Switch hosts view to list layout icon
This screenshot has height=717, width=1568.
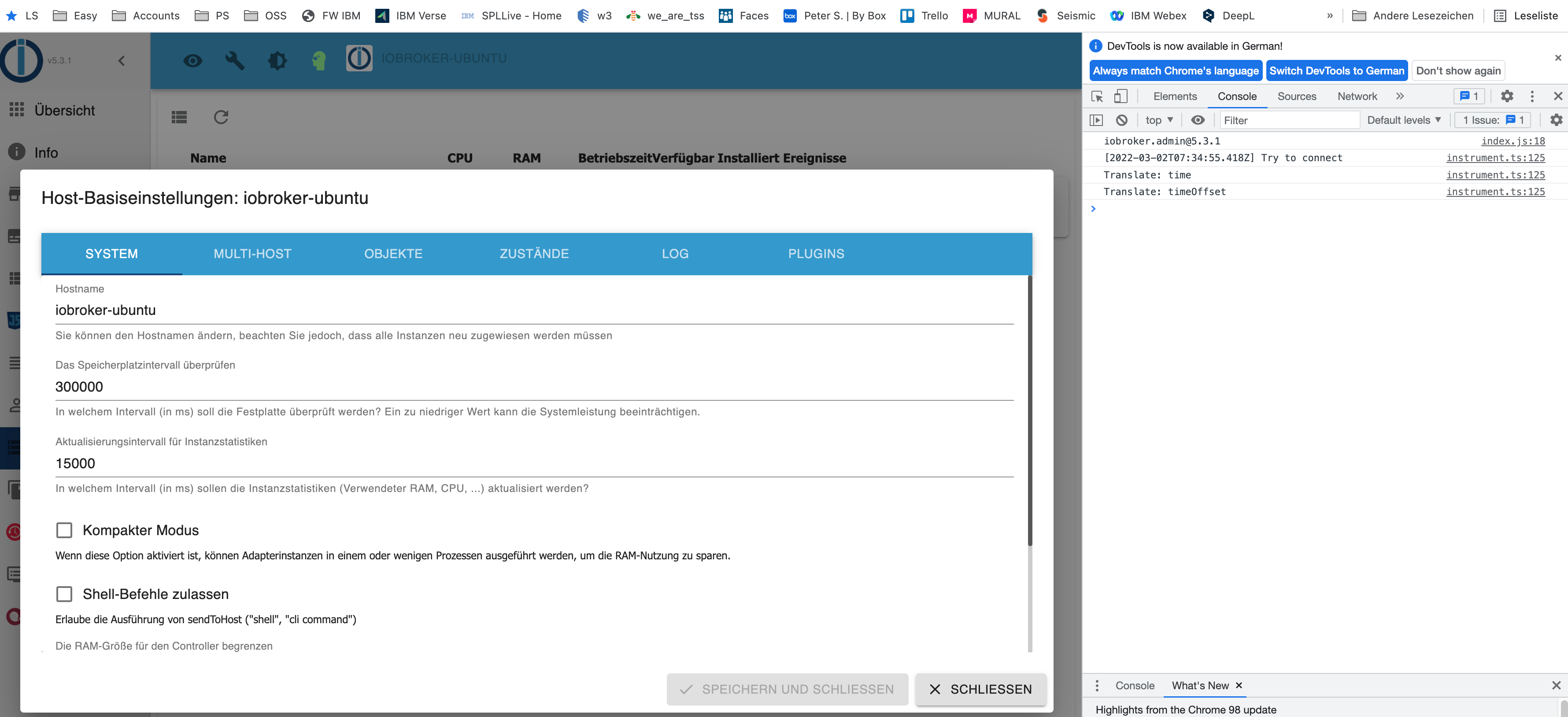(179, 117)
